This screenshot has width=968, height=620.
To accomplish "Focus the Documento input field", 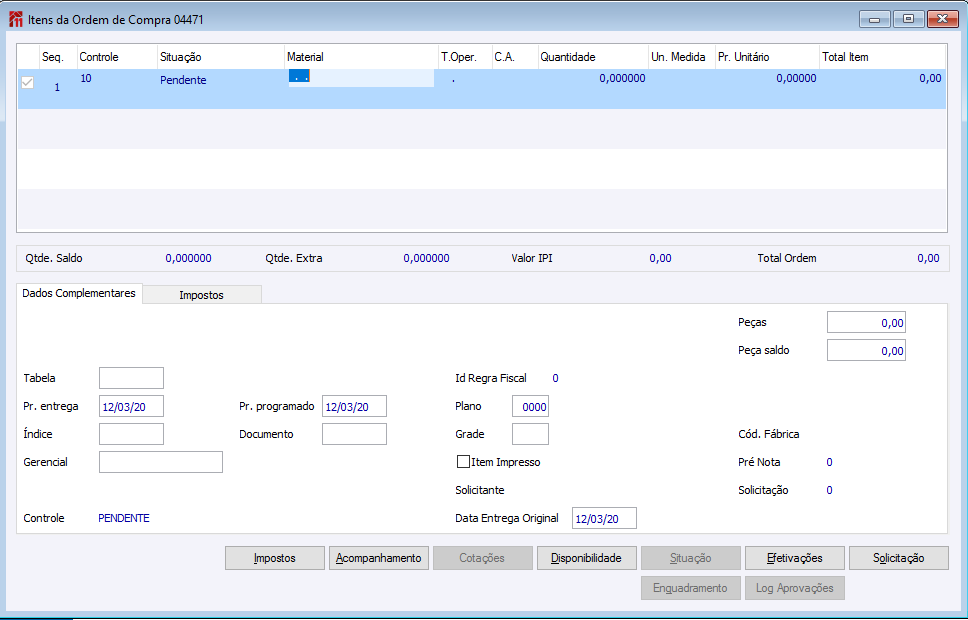I will 354,434.
